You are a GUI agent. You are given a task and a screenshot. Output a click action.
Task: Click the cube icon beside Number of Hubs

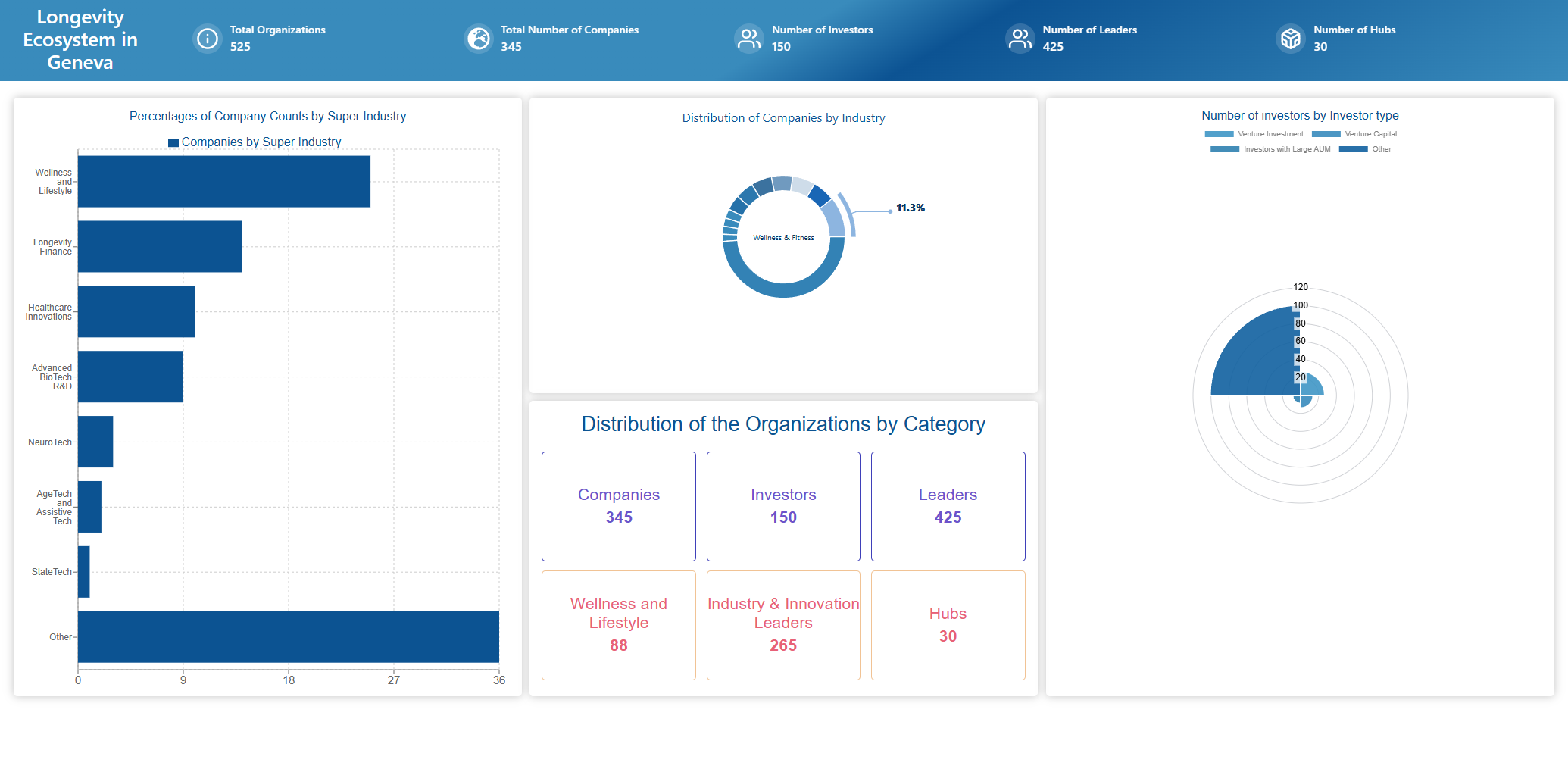[x=1290, y=39]
